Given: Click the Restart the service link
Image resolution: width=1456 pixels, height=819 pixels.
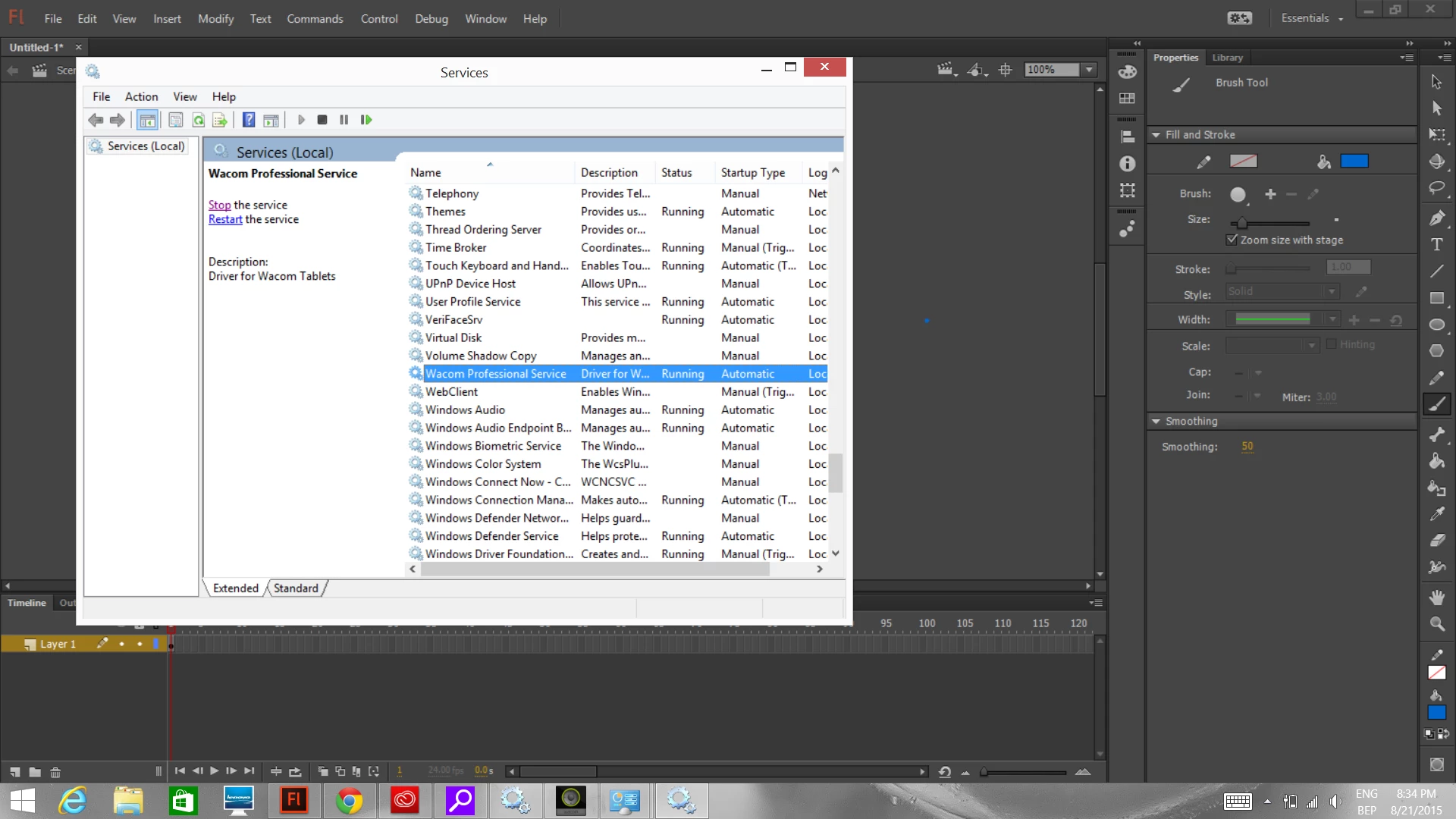Looking at the screenshot, I should (x=225, y=219).
